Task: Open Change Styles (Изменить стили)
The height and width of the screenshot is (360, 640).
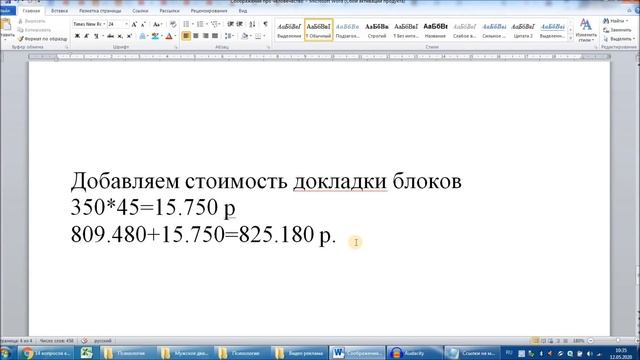Action: (586, 30)
